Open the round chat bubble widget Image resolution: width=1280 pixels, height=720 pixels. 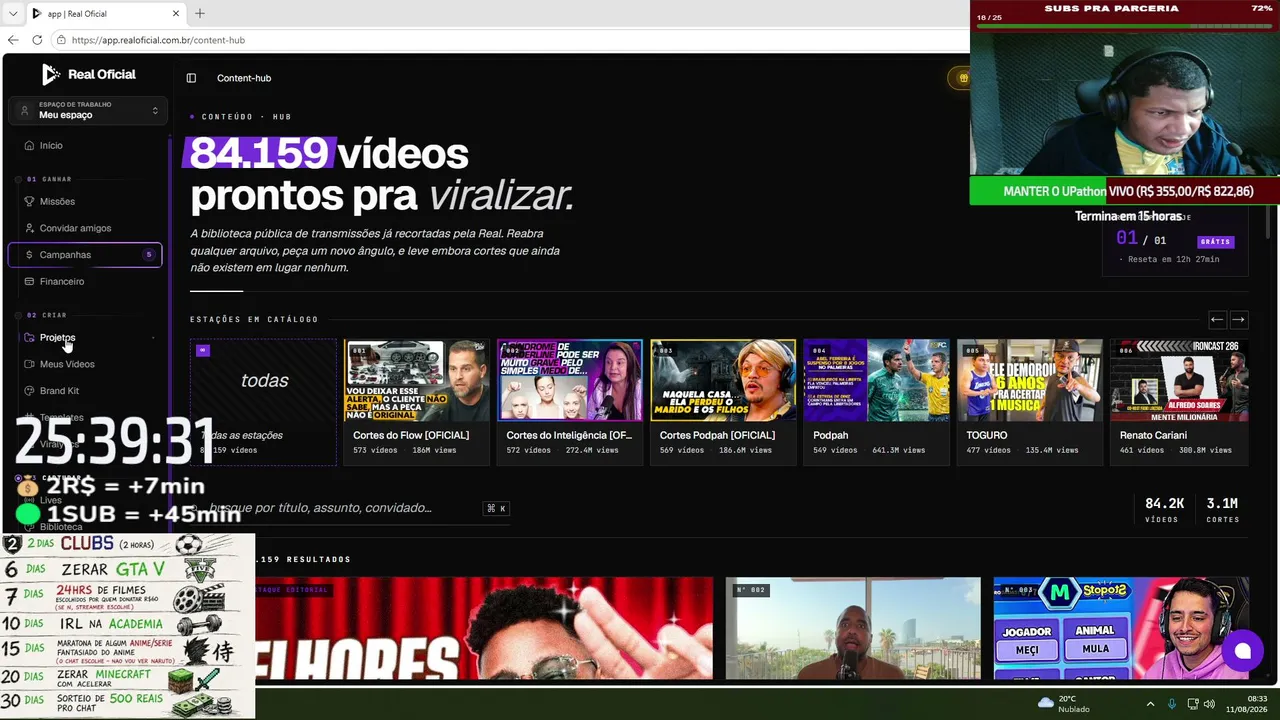1242,651
